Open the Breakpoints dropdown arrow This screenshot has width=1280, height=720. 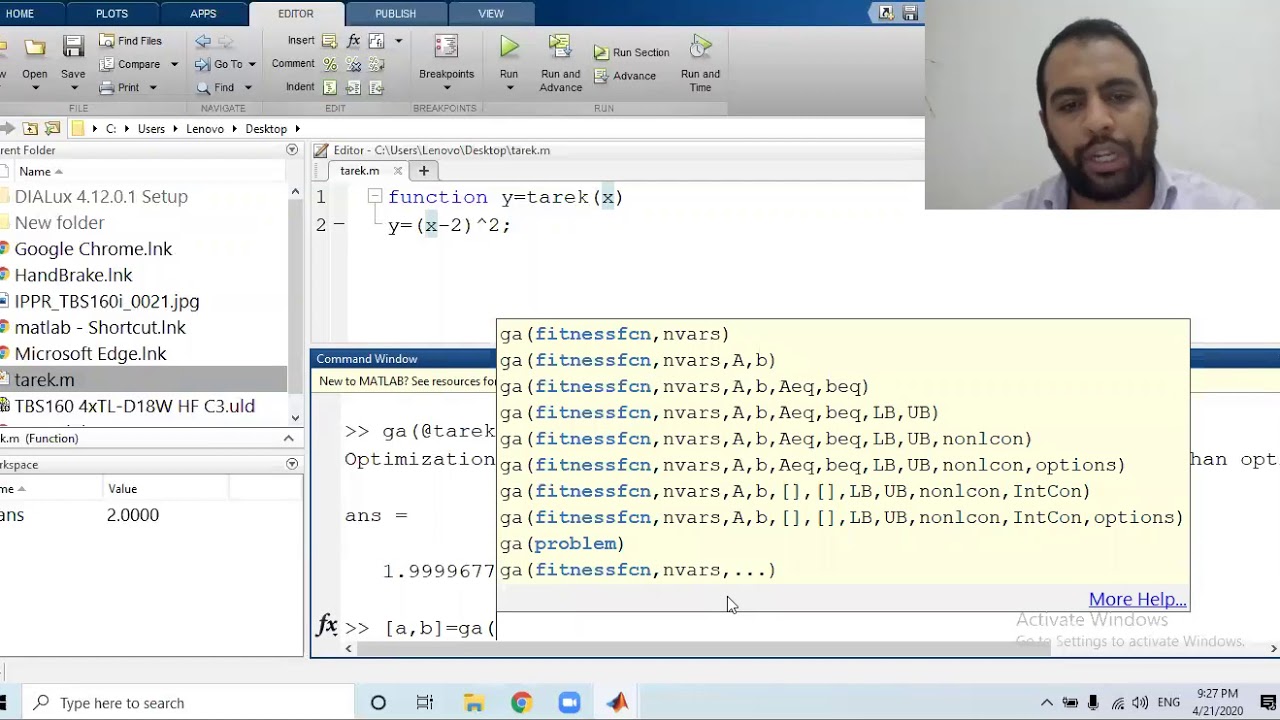[x=446, y=89]
